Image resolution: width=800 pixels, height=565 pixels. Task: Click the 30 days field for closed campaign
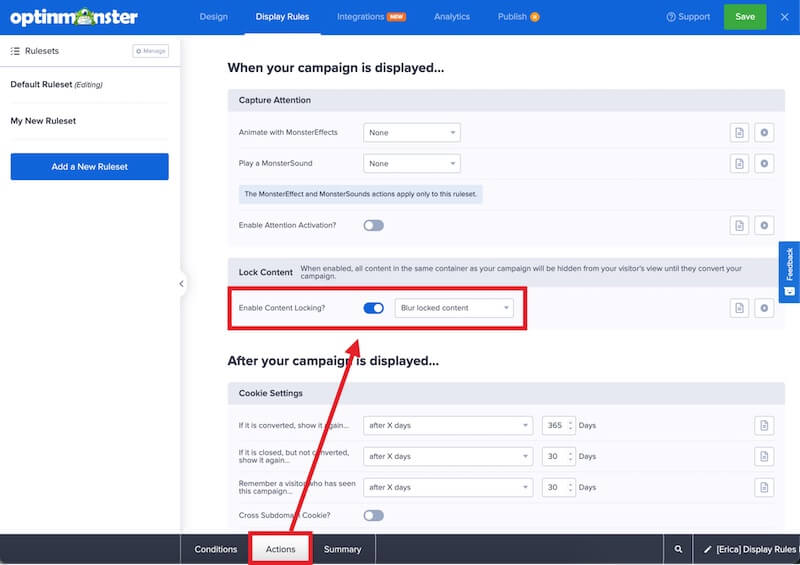(559, 456)
